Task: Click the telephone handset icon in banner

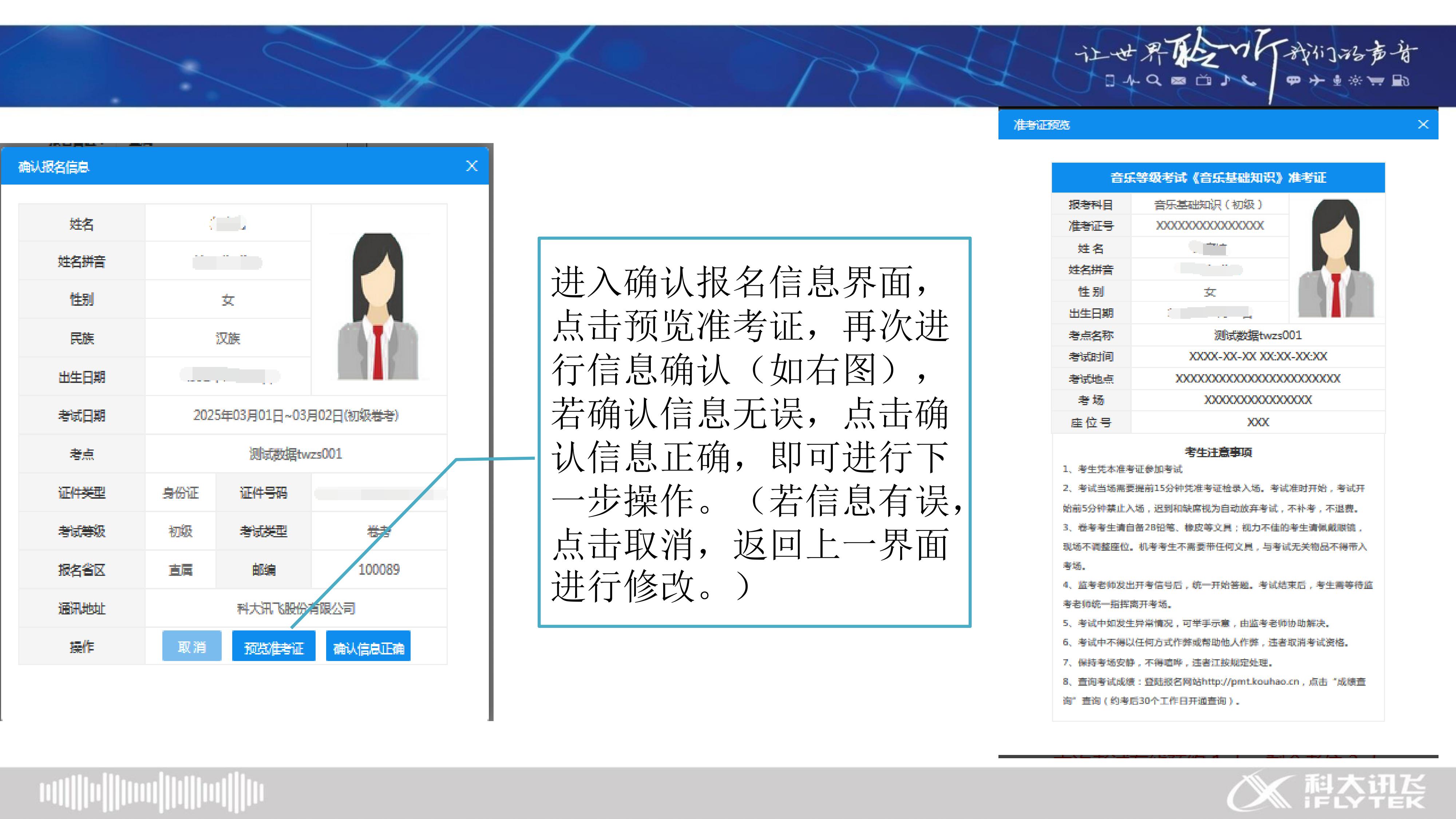Action: pyautogui.click(x=1249, y=80)
